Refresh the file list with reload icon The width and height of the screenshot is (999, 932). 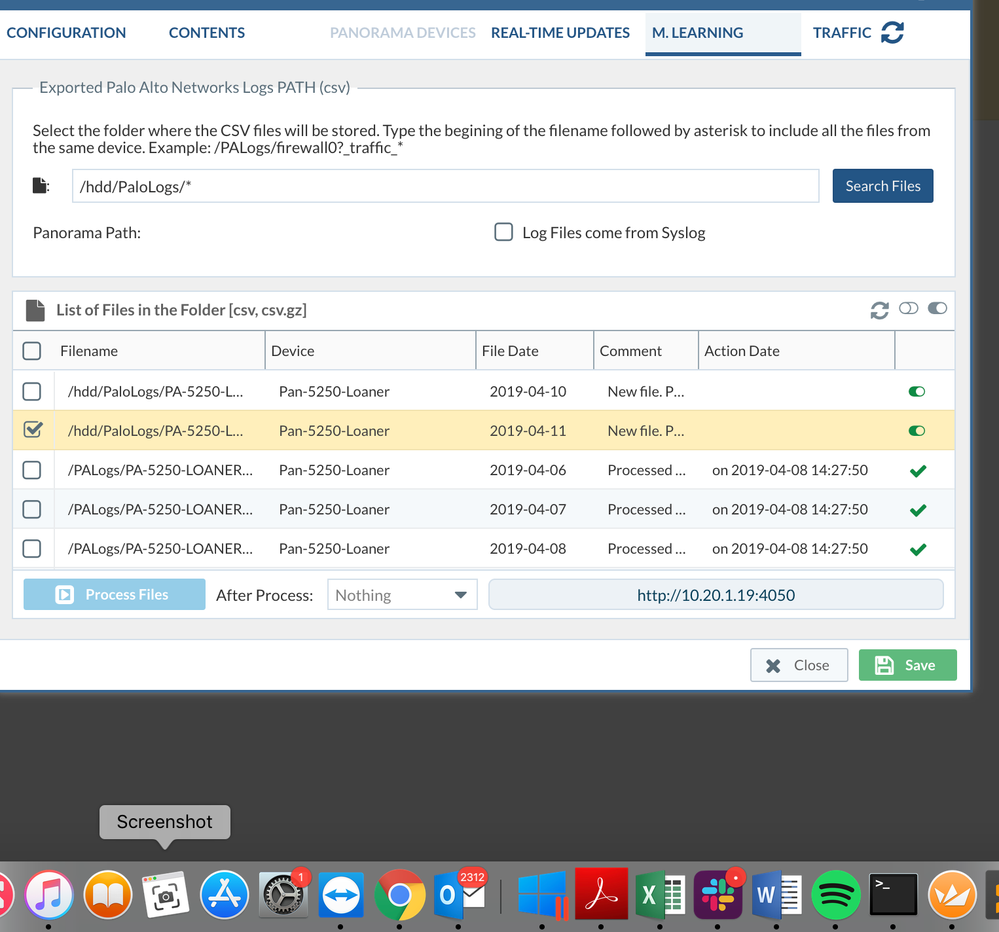pyautogui.click(x=879, y=310)
